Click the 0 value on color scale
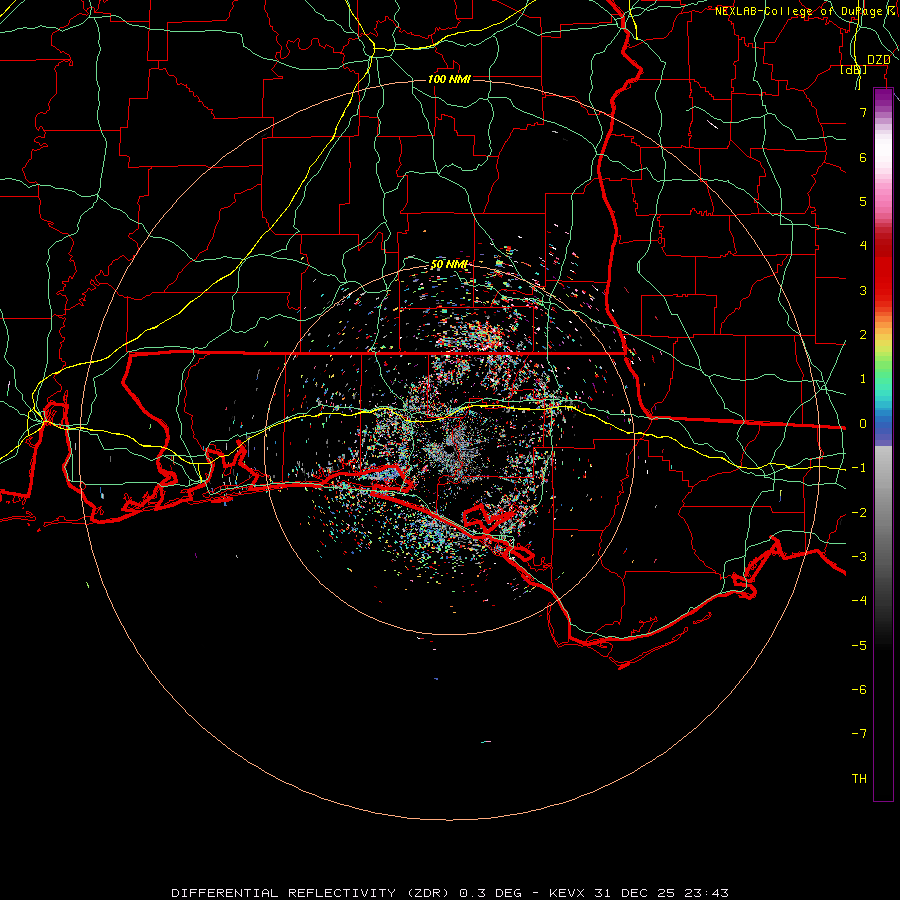Screen dimensions: 900x900 tap(863, 424)
